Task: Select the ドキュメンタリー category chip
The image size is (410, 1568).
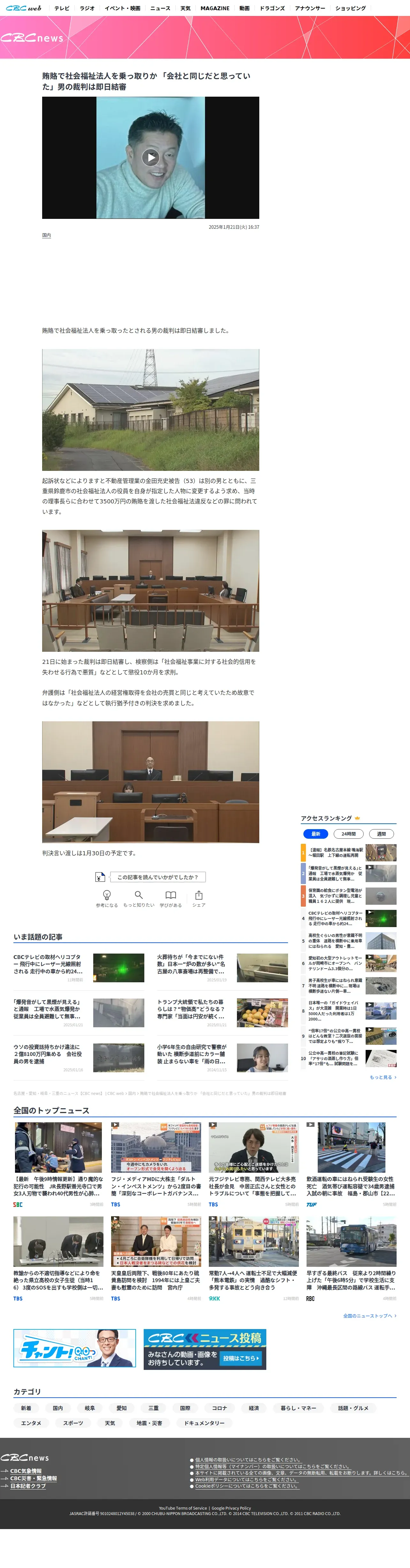Action: 205,1423
